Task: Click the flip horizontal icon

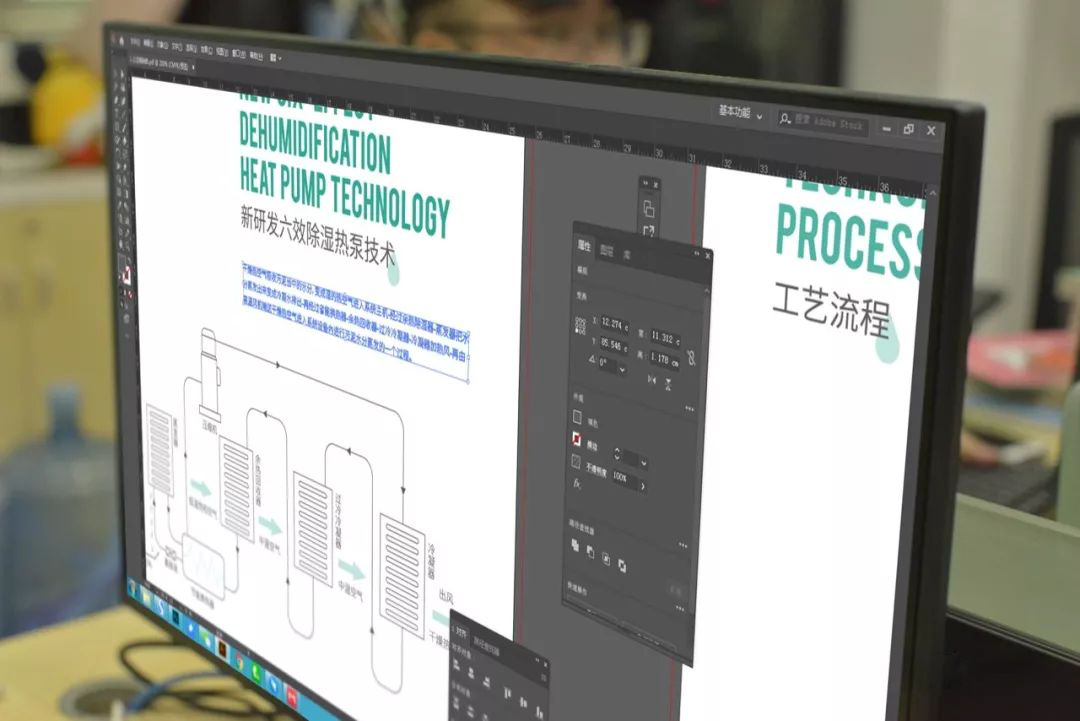Action: click(652, 379)
